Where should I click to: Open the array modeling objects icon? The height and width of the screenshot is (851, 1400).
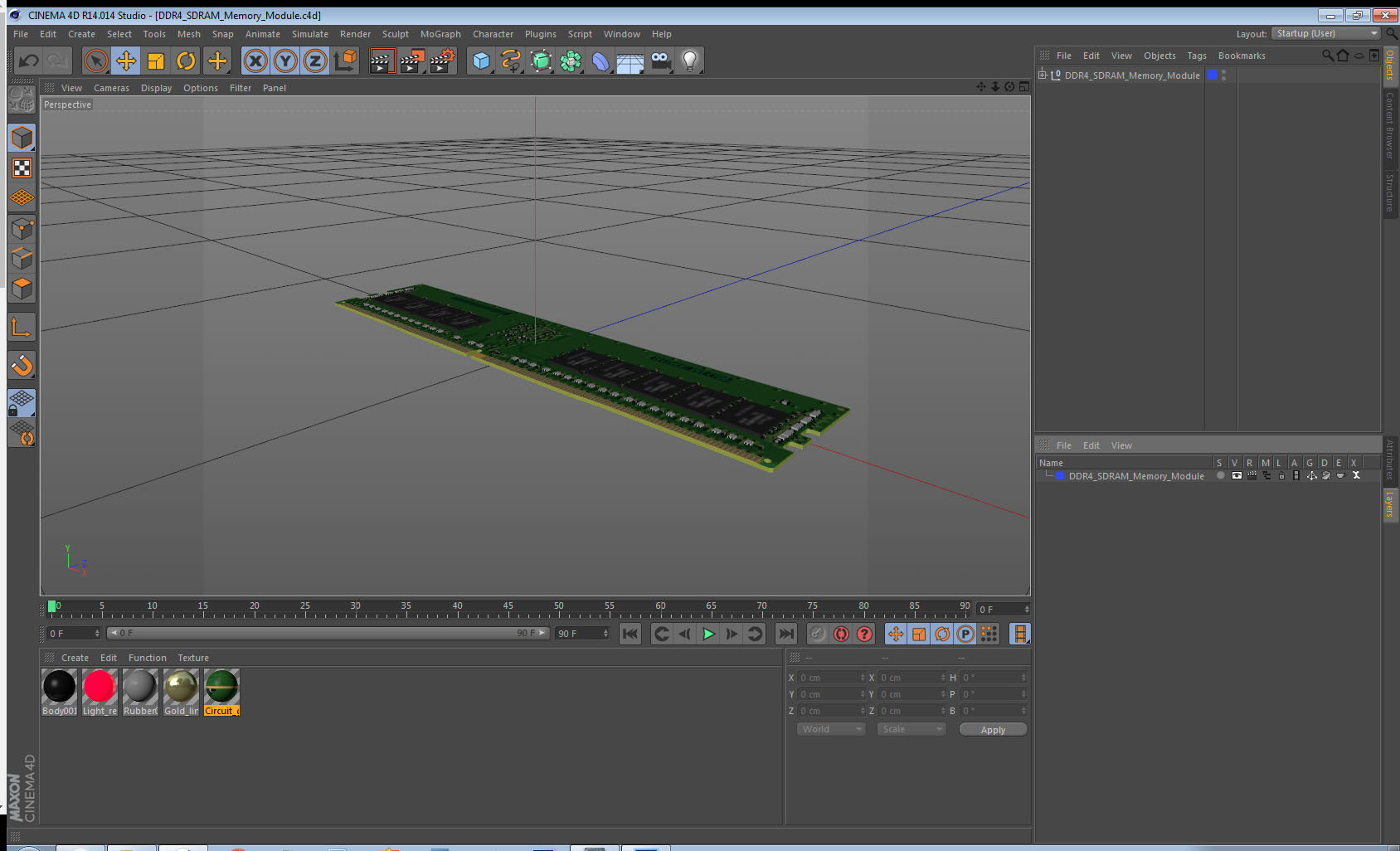[x=571, y=61]
